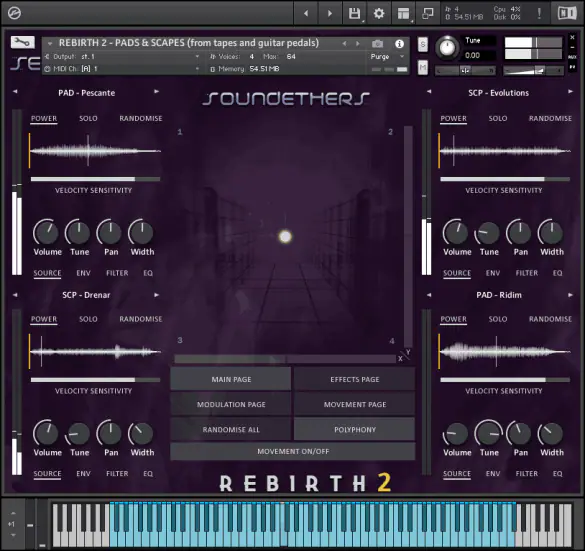The image size is (585, 551).
Task: Adjust PAD - Ridim velocity sensitivity slider
Action: pos(505,380)
